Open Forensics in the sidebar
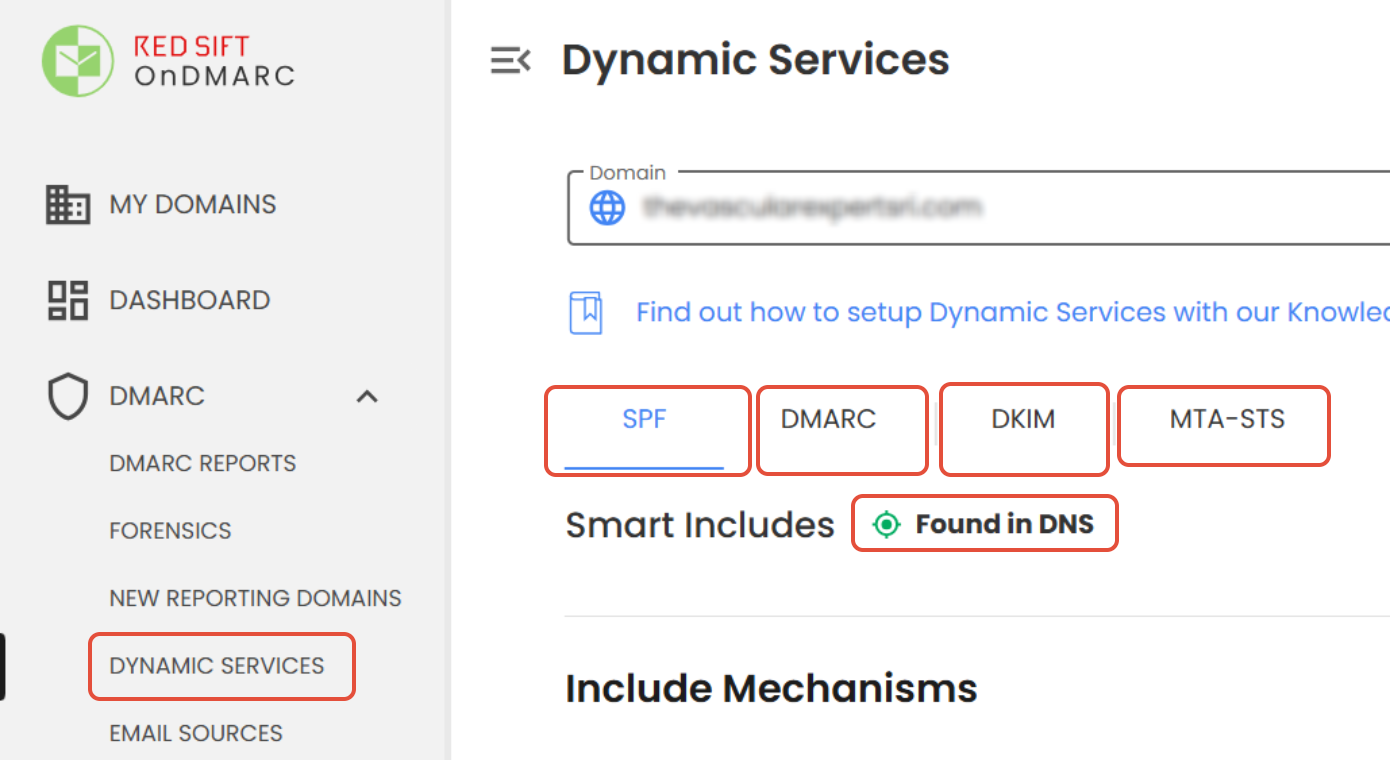1390x760 pixels. (x=170, y=531)
